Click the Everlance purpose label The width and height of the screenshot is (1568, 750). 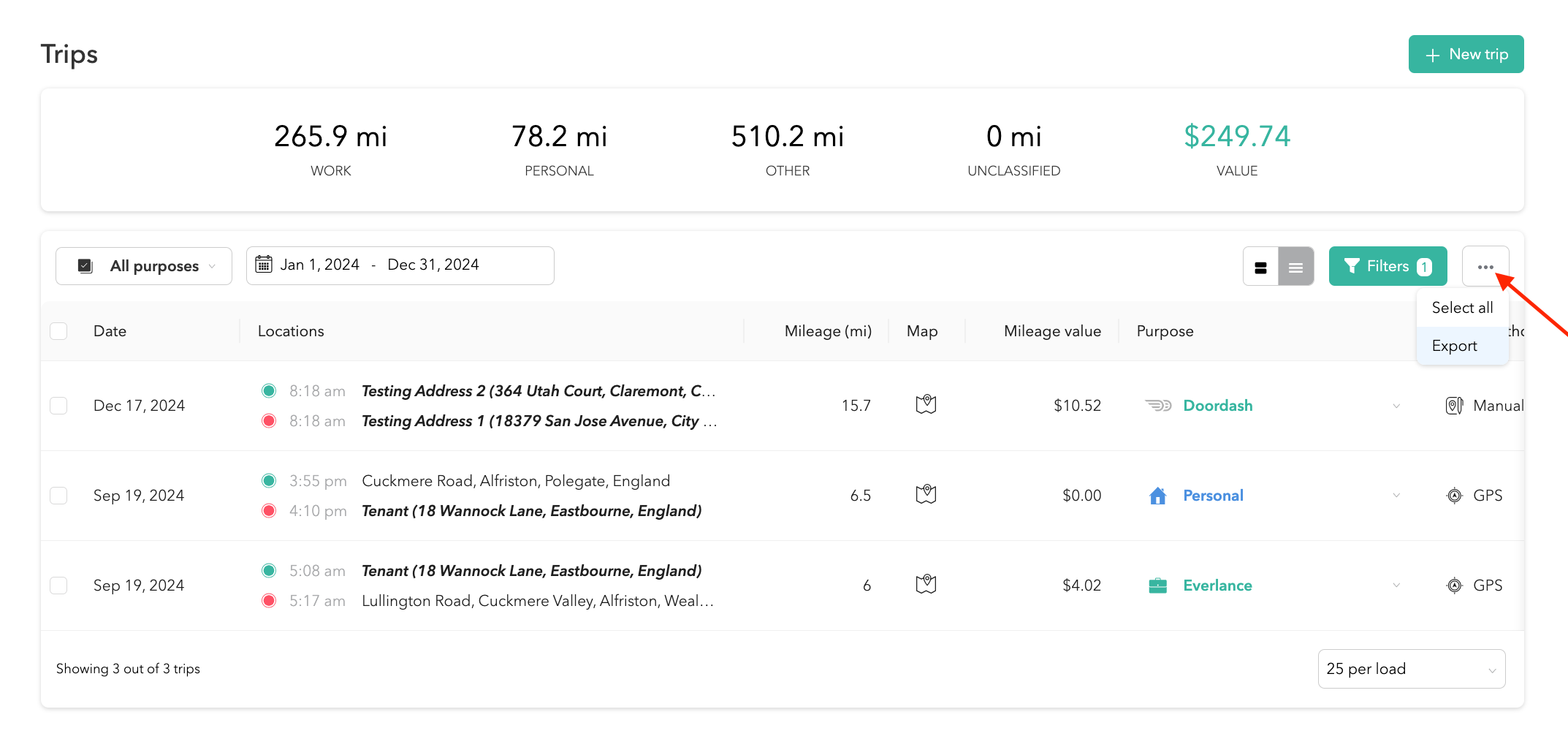[x=1217, y=586]
